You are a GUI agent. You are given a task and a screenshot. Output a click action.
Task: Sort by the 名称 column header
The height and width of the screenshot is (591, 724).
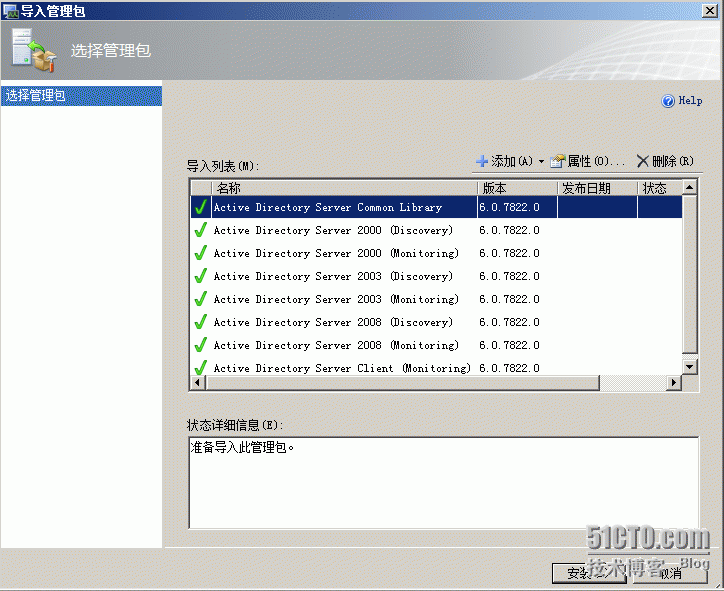pyautogui.click(x=344, y=188)
